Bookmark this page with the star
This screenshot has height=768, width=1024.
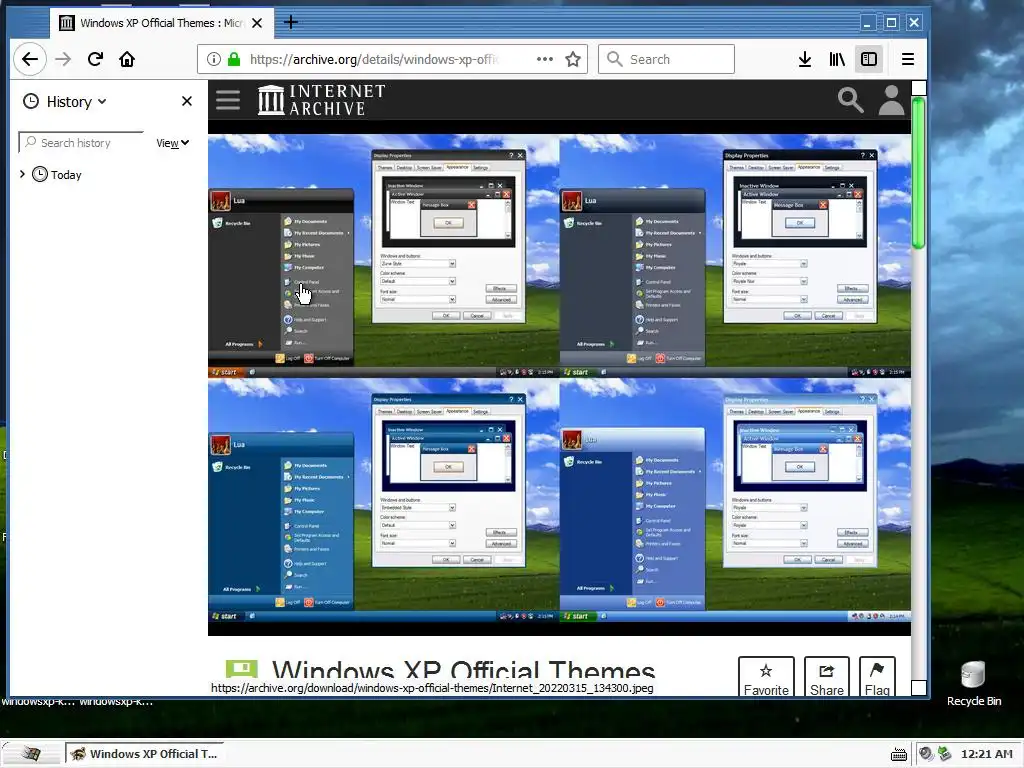click(573, 59)
